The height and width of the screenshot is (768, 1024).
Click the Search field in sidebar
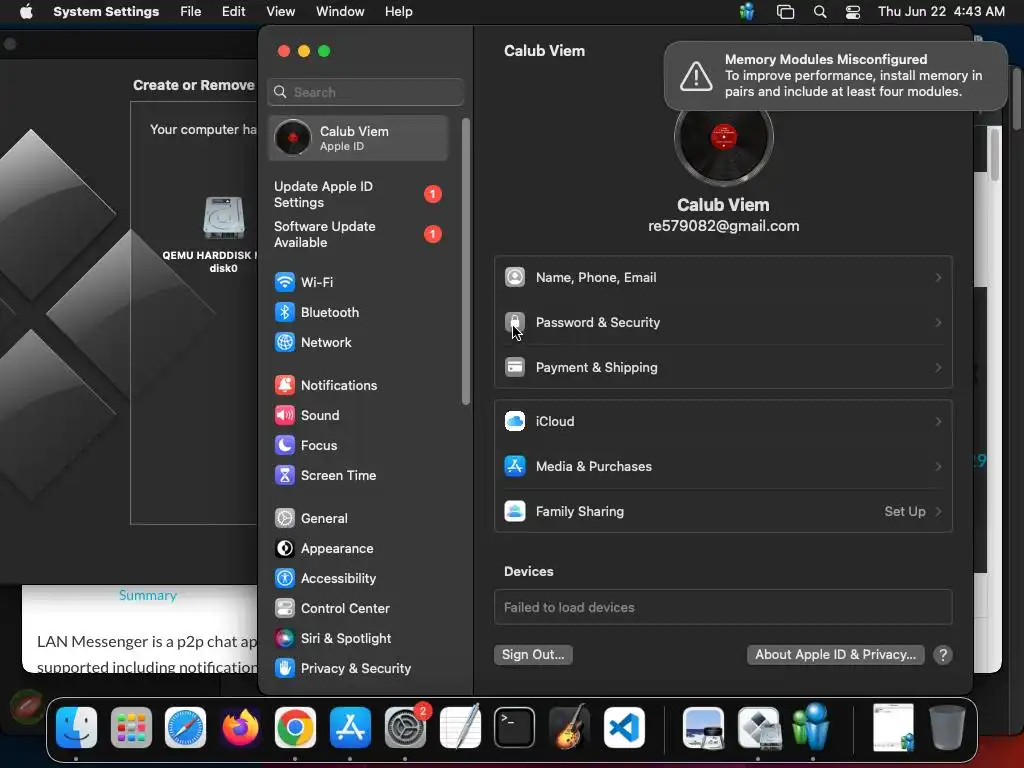[366, 92]
